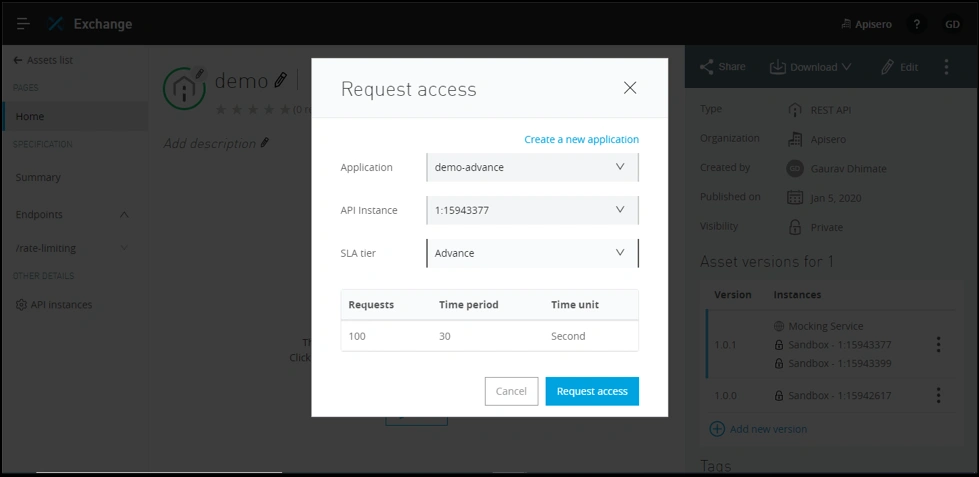
Task: Open version 1.0.0 options menu
Action: (x=938, y=396)
